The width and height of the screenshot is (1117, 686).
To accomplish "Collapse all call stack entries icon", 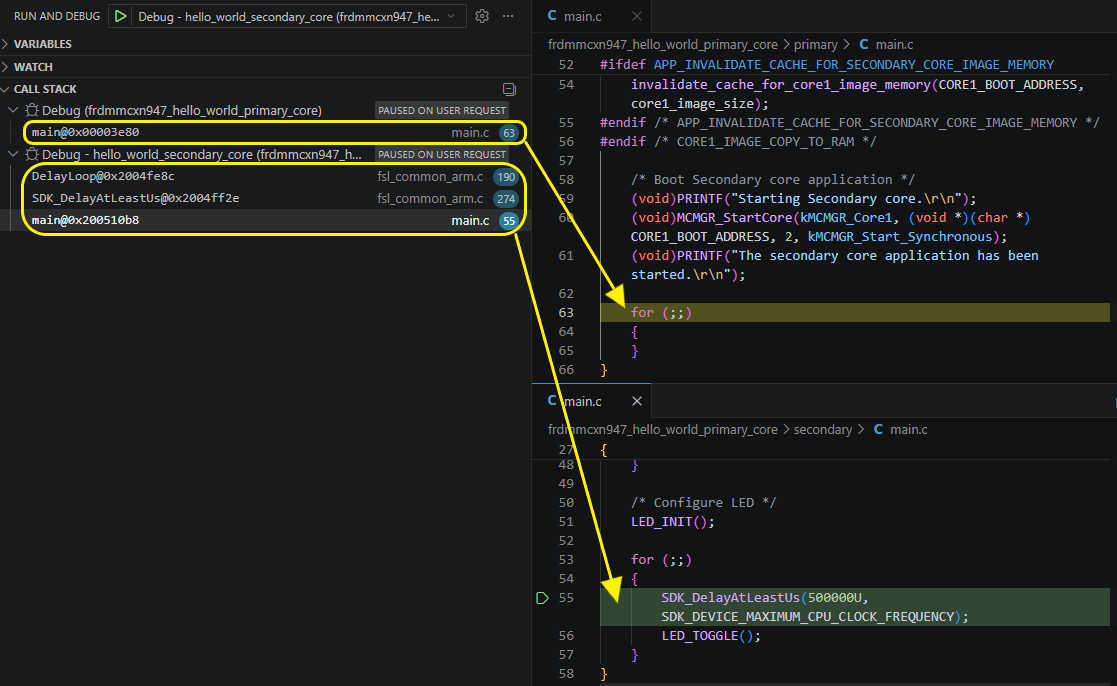I will [x=509, y=89].
